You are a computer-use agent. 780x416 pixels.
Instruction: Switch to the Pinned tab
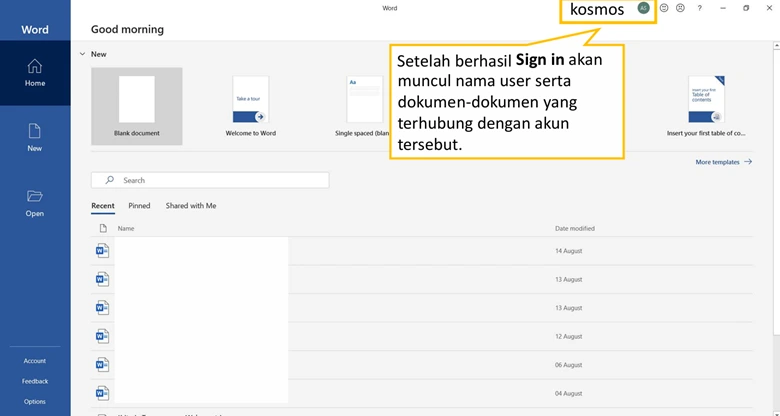click(x=139, y=206)
